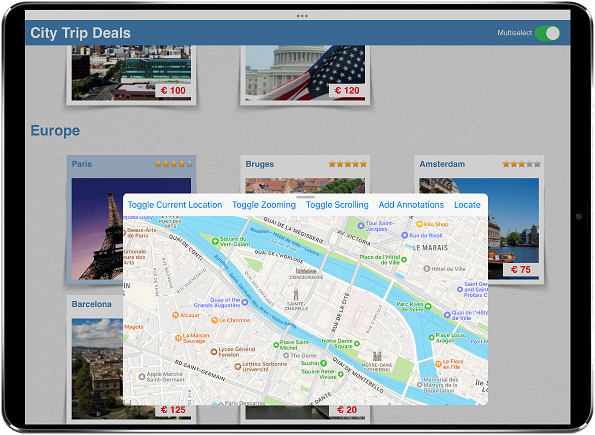
Task: Tap Le Christine restaurant map pin
Action: coord(214,320)
